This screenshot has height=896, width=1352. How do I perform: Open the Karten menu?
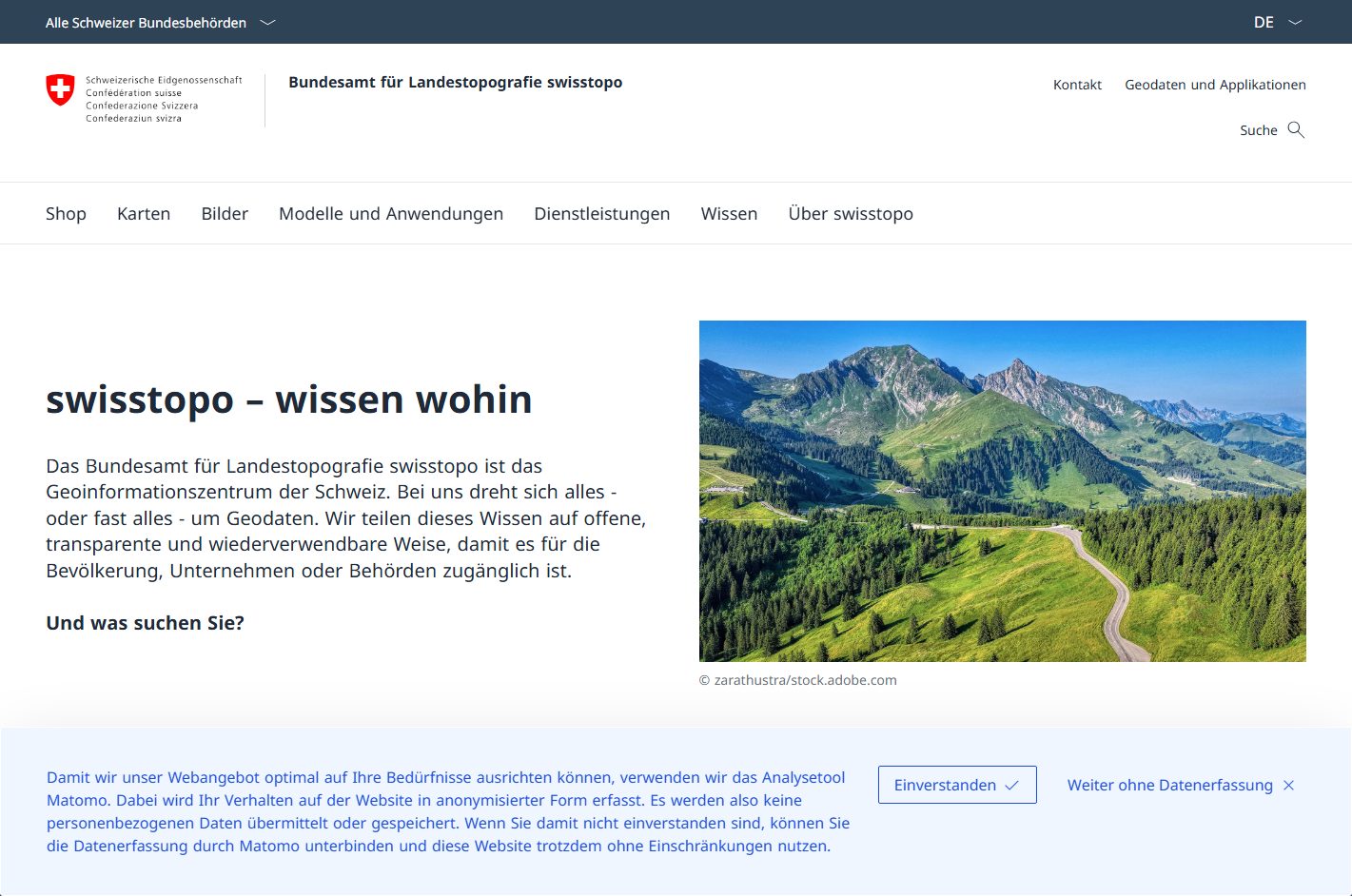coord(144,214)
